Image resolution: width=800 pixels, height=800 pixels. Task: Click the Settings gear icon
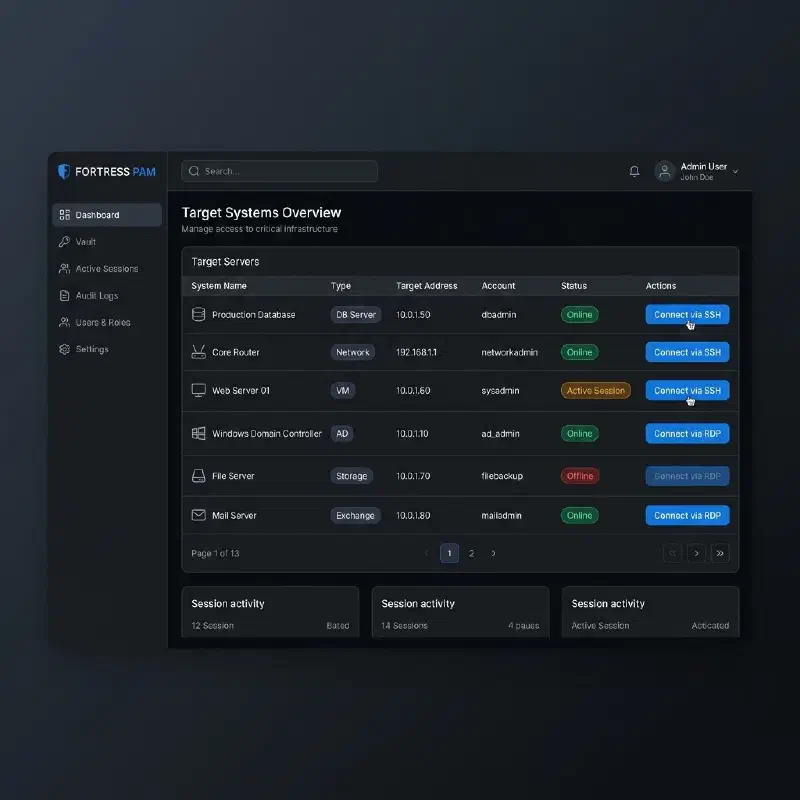coord(64,349)
